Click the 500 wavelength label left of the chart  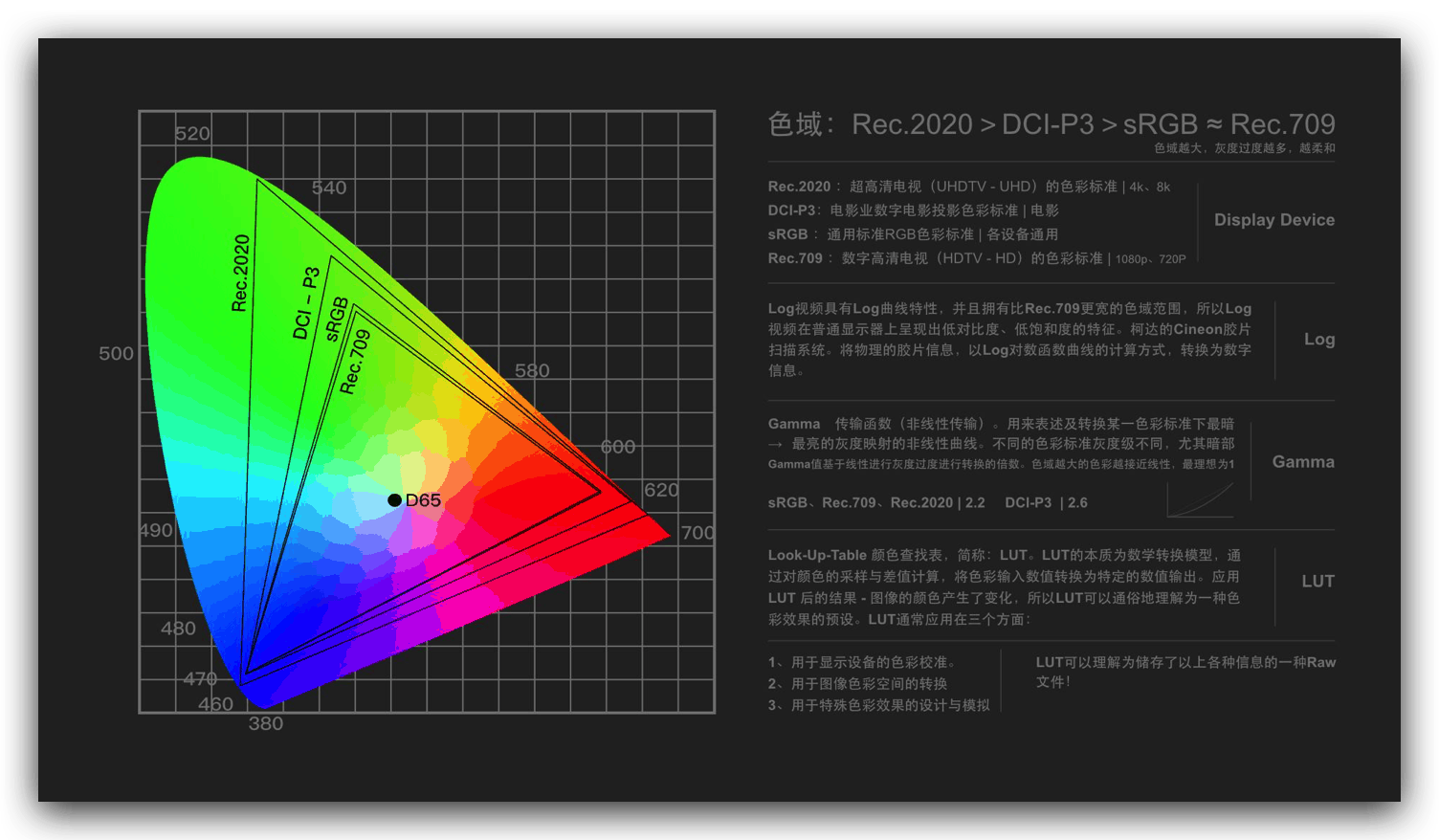click(x=116, y=354)
